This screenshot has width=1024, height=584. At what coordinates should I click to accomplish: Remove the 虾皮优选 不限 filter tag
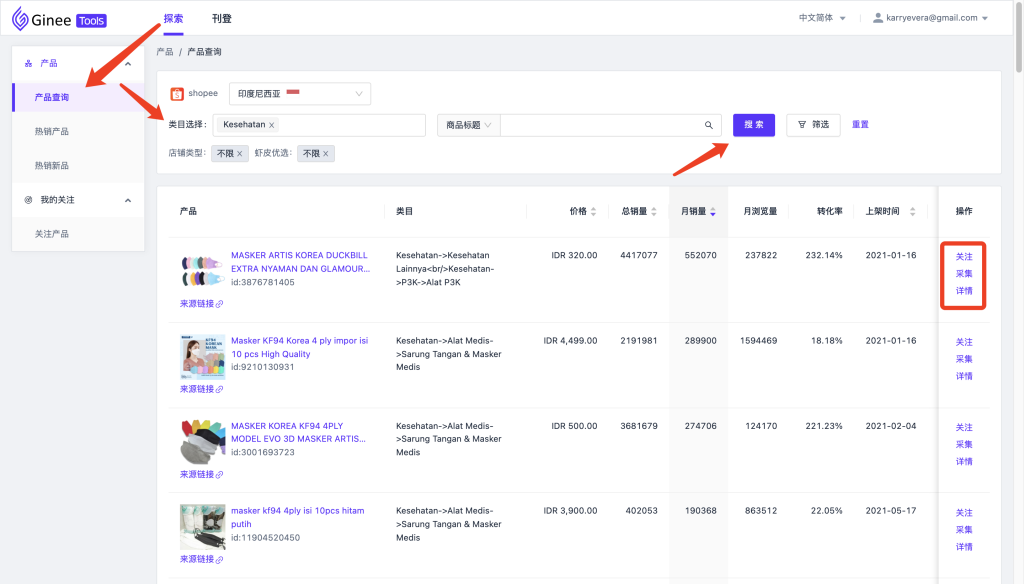(x=326, y=154)
